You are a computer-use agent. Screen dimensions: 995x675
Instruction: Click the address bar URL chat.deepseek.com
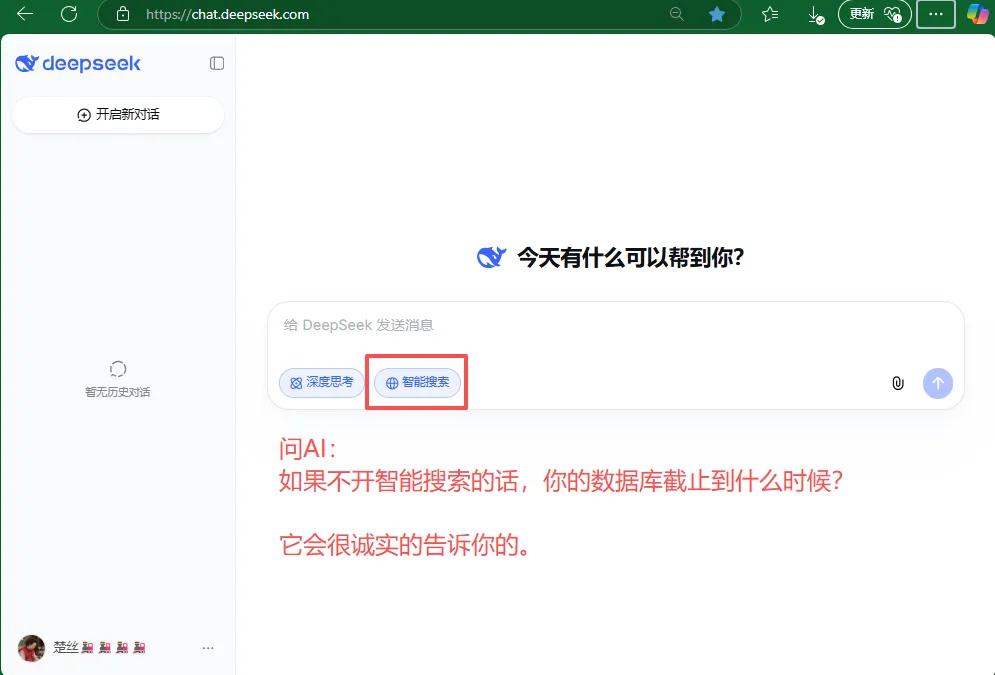point(227,14)
